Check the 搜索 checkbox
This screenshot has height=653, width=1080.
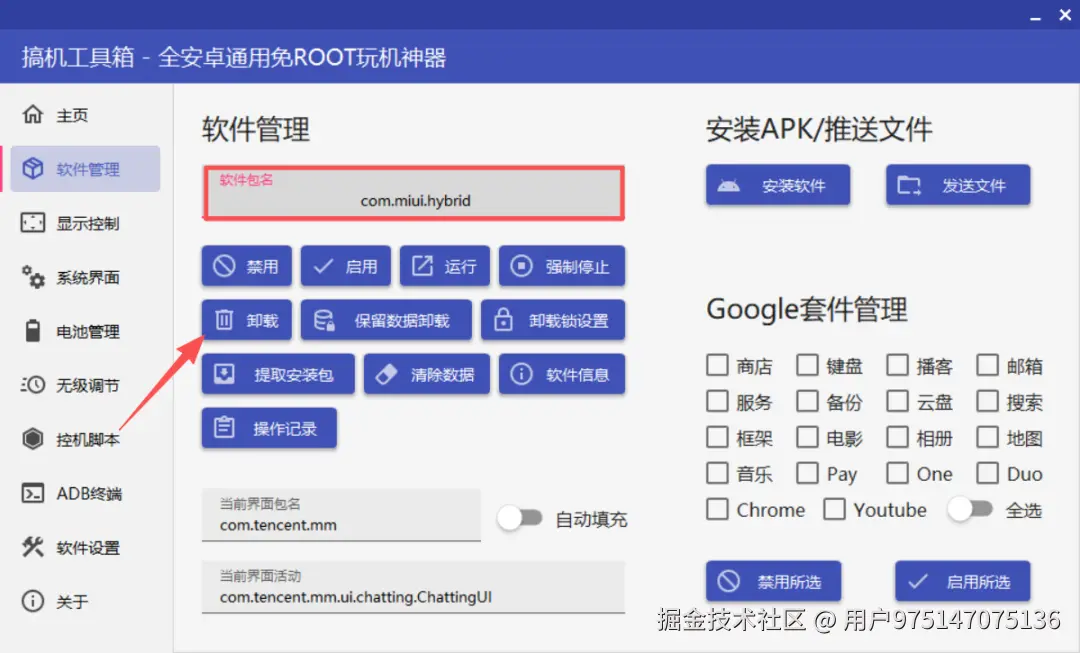pyautogui.click(x=987, y=401)
